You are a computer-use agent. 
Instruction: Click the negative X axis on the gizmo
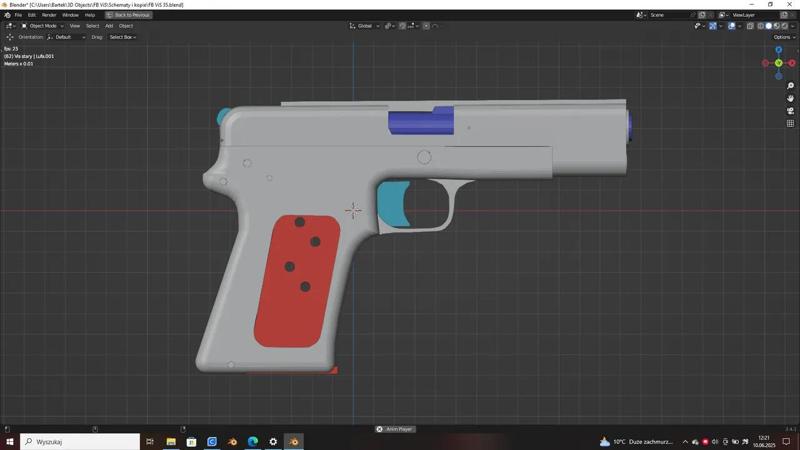(x=765, y=63)
